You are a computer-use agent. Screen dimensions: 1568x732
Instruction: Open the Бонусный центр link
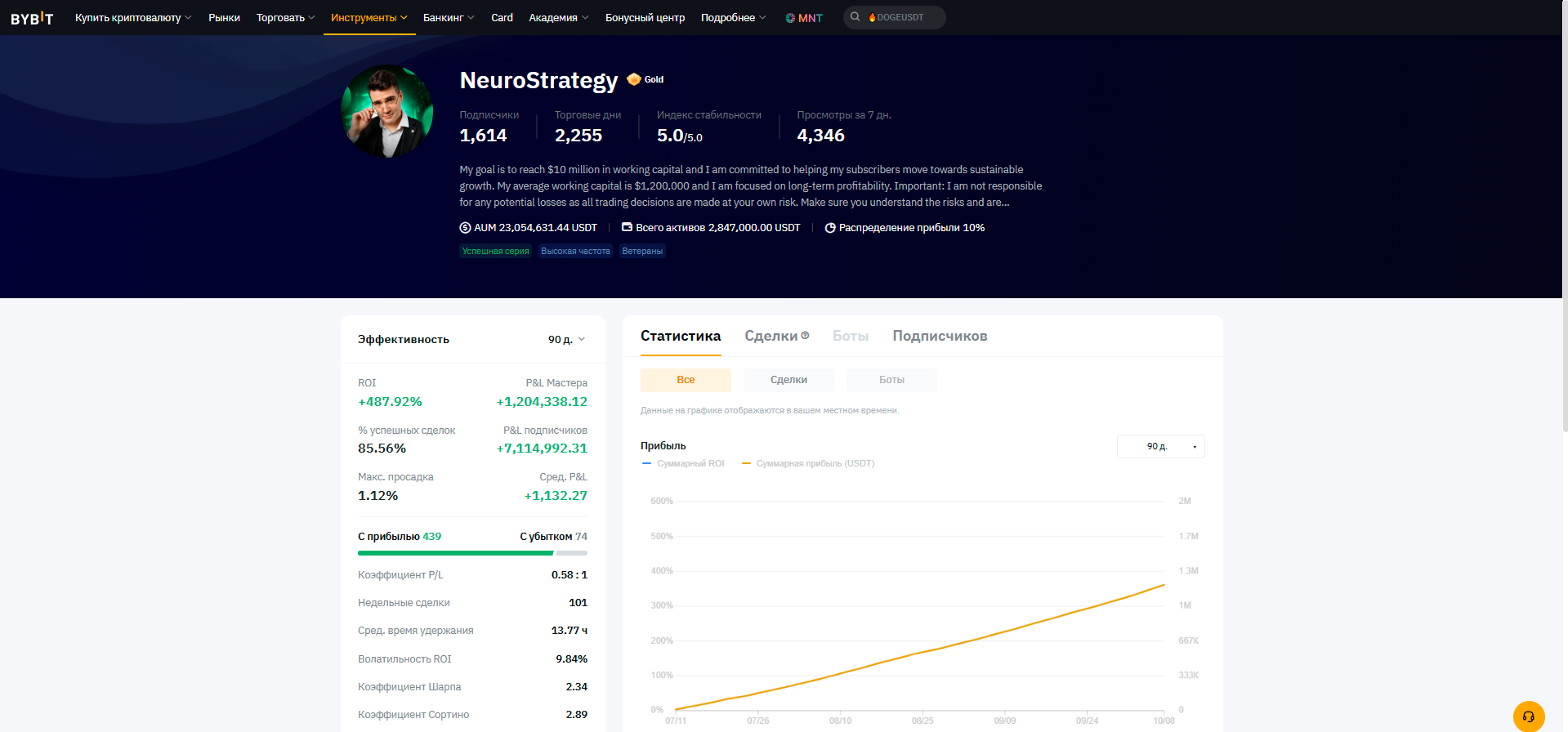(x=645, y=18)
